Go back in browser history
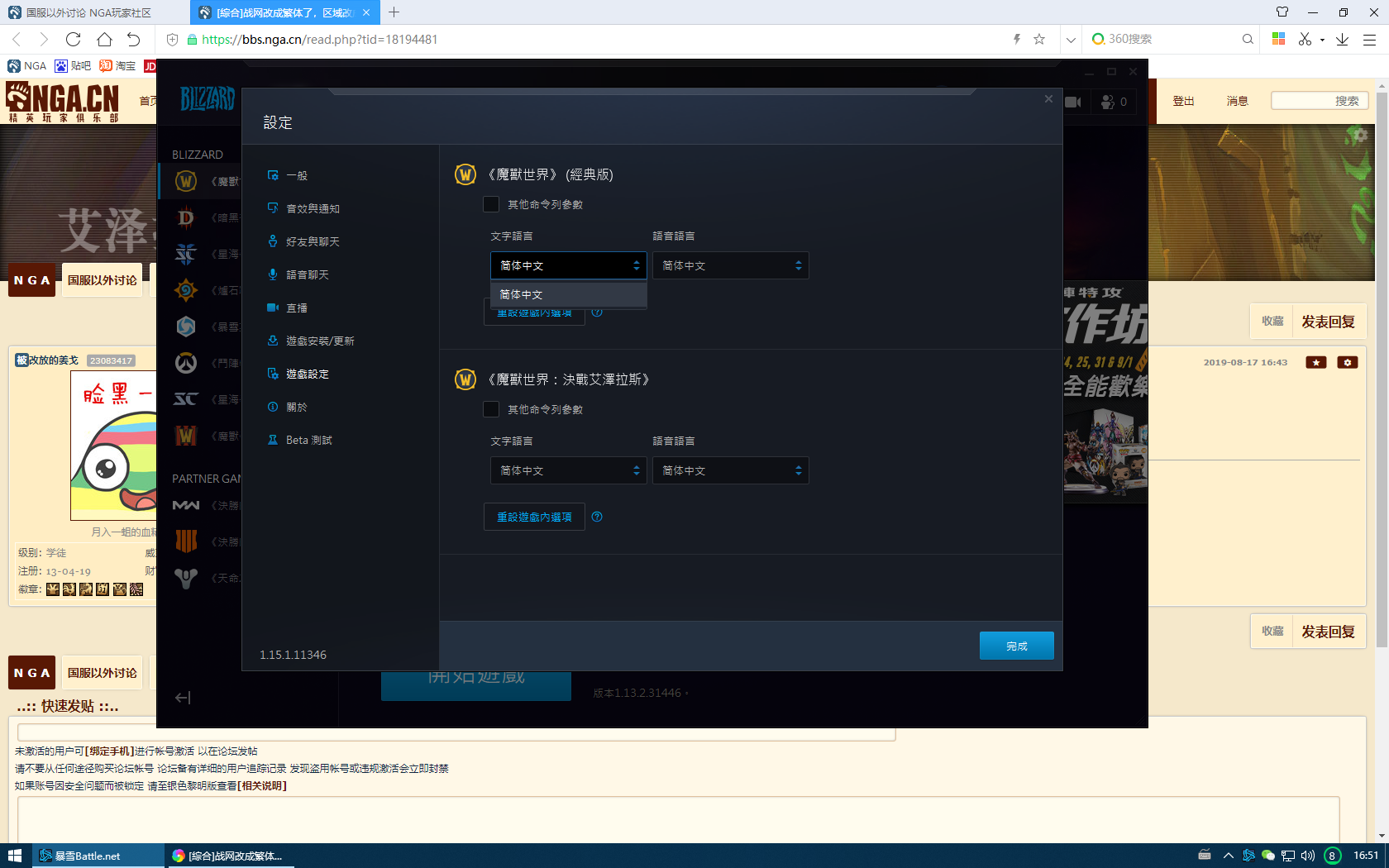This screenshot has width=1389, height=868. 16,39
